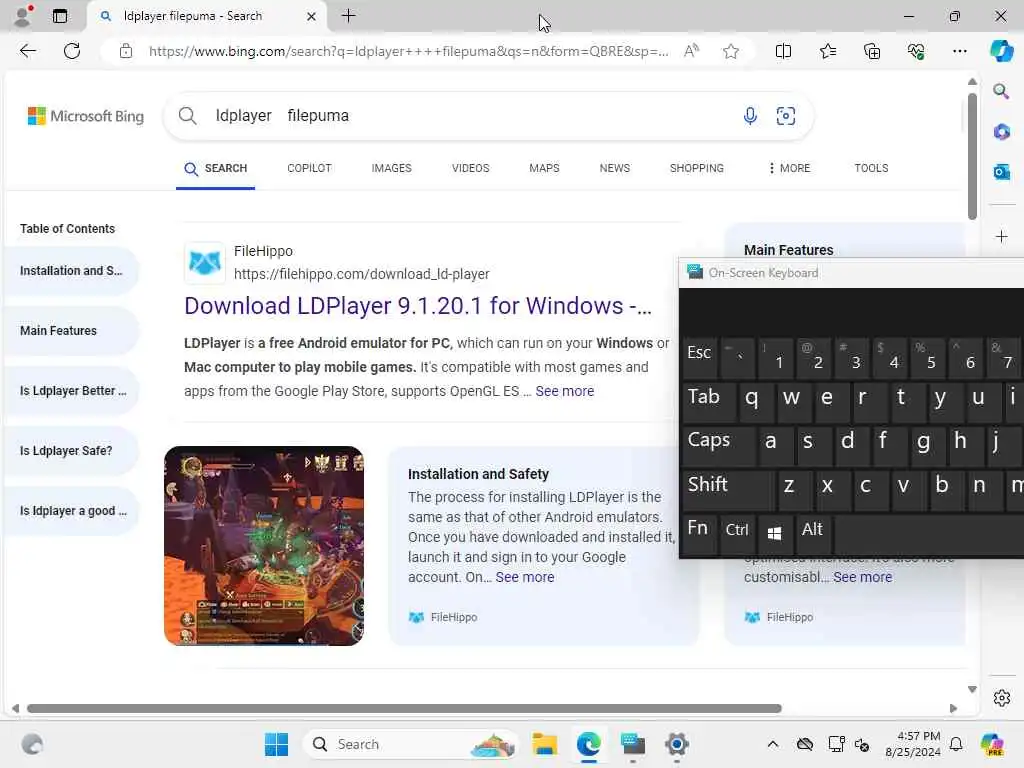Click the magnifier inside Bing search box
Viewport: 1024px width, 768px height.
(x=187, y=116)
